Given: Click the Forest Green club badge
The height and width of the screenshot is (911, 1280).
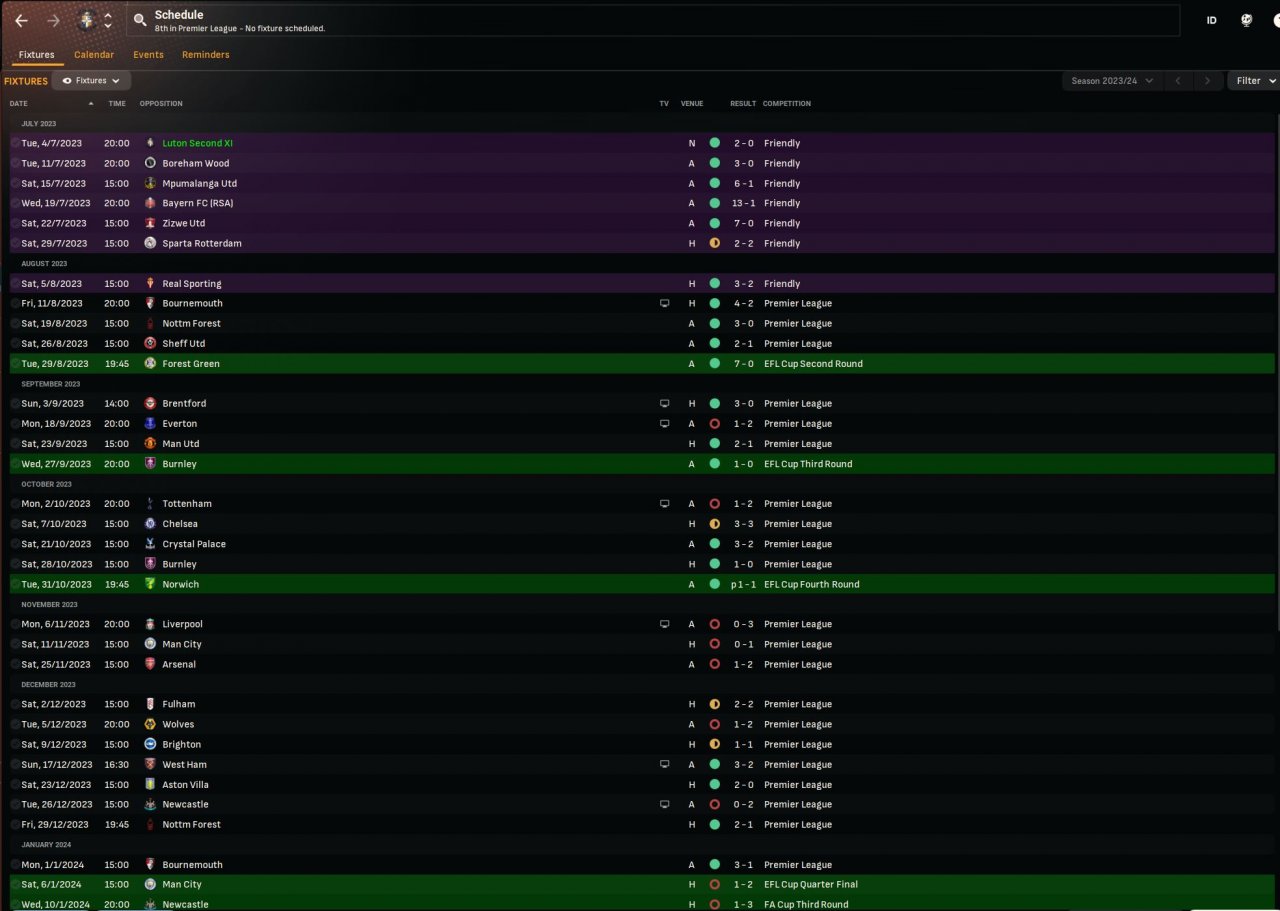Looking at the screenshot, I should click(150, 363).
